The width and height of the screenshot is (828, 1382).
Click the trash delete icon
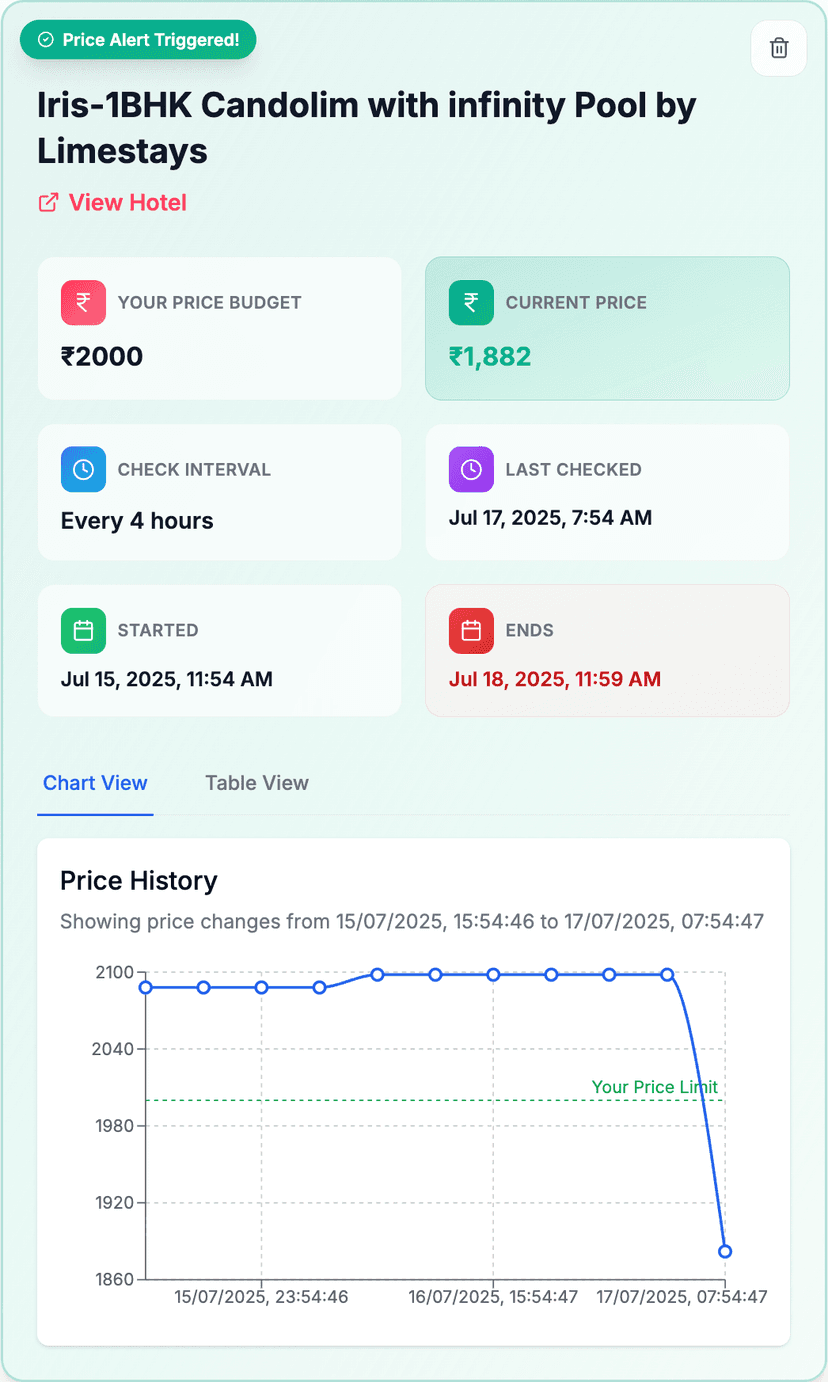[778, 48]
